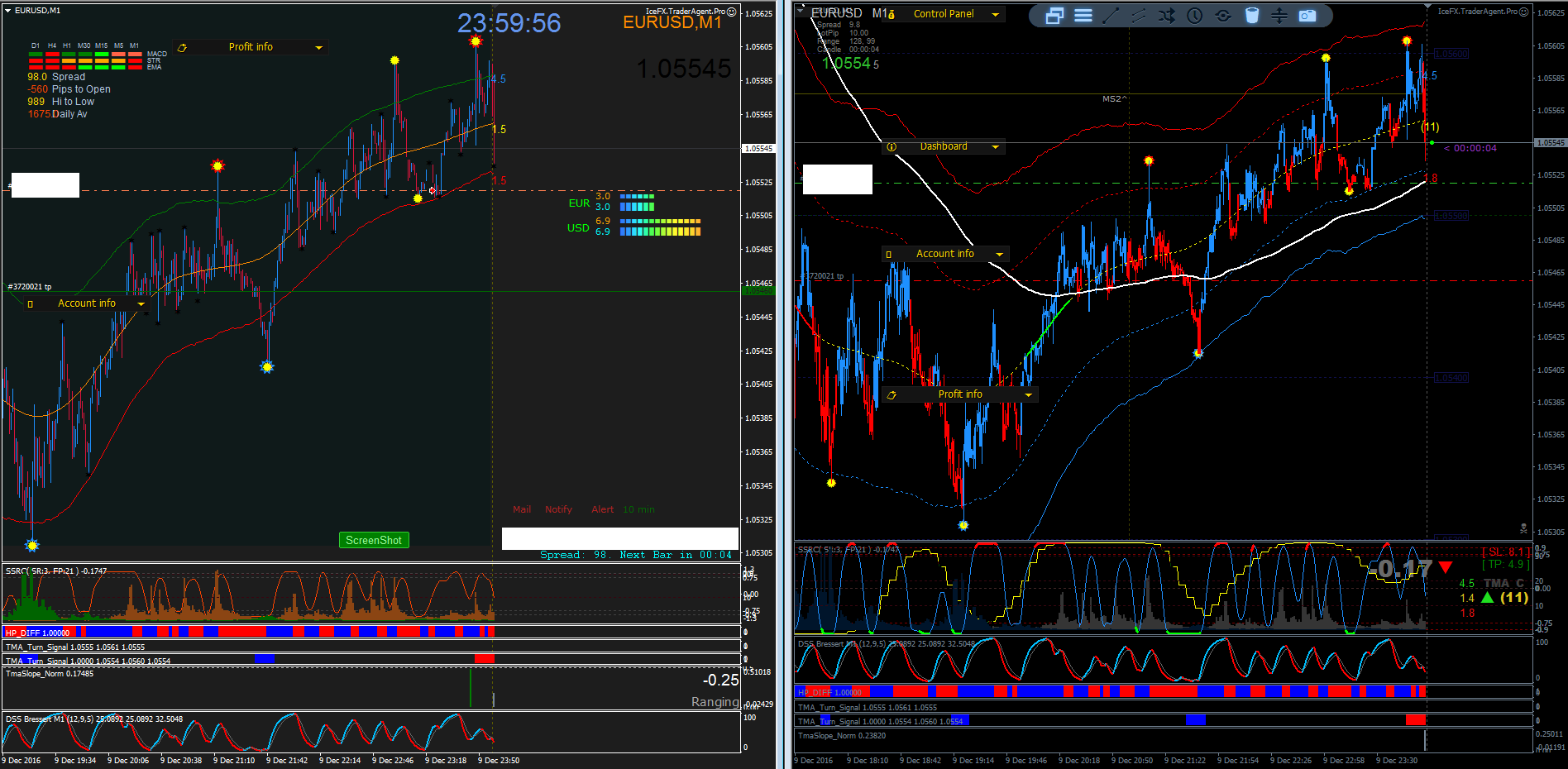Screen dimensions: 1568x769
Task: Expand the right chart Profit info dropdown
Action: [x=1029, y=395]
